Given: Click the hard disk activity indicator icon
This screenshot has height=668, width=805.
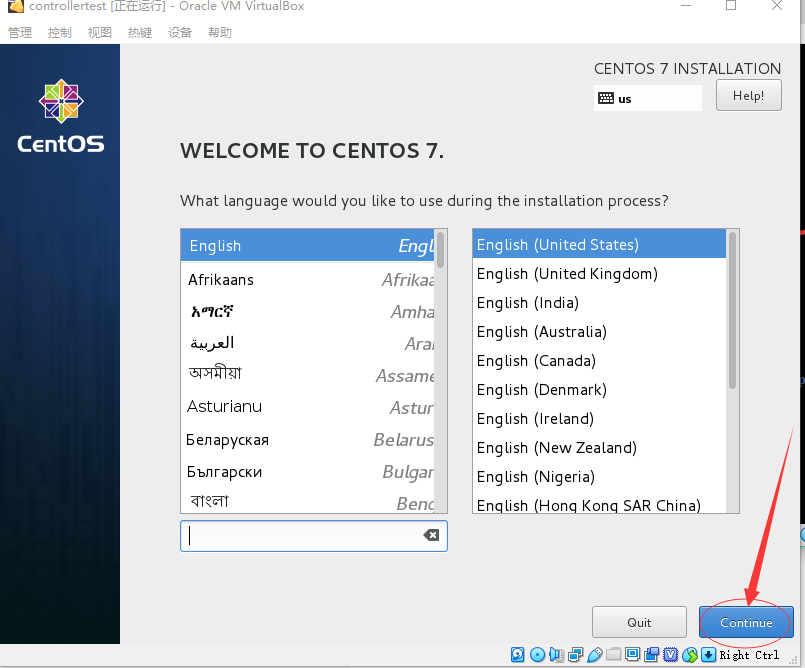Looking at the screenshot, I should click(x=518, y=655).
